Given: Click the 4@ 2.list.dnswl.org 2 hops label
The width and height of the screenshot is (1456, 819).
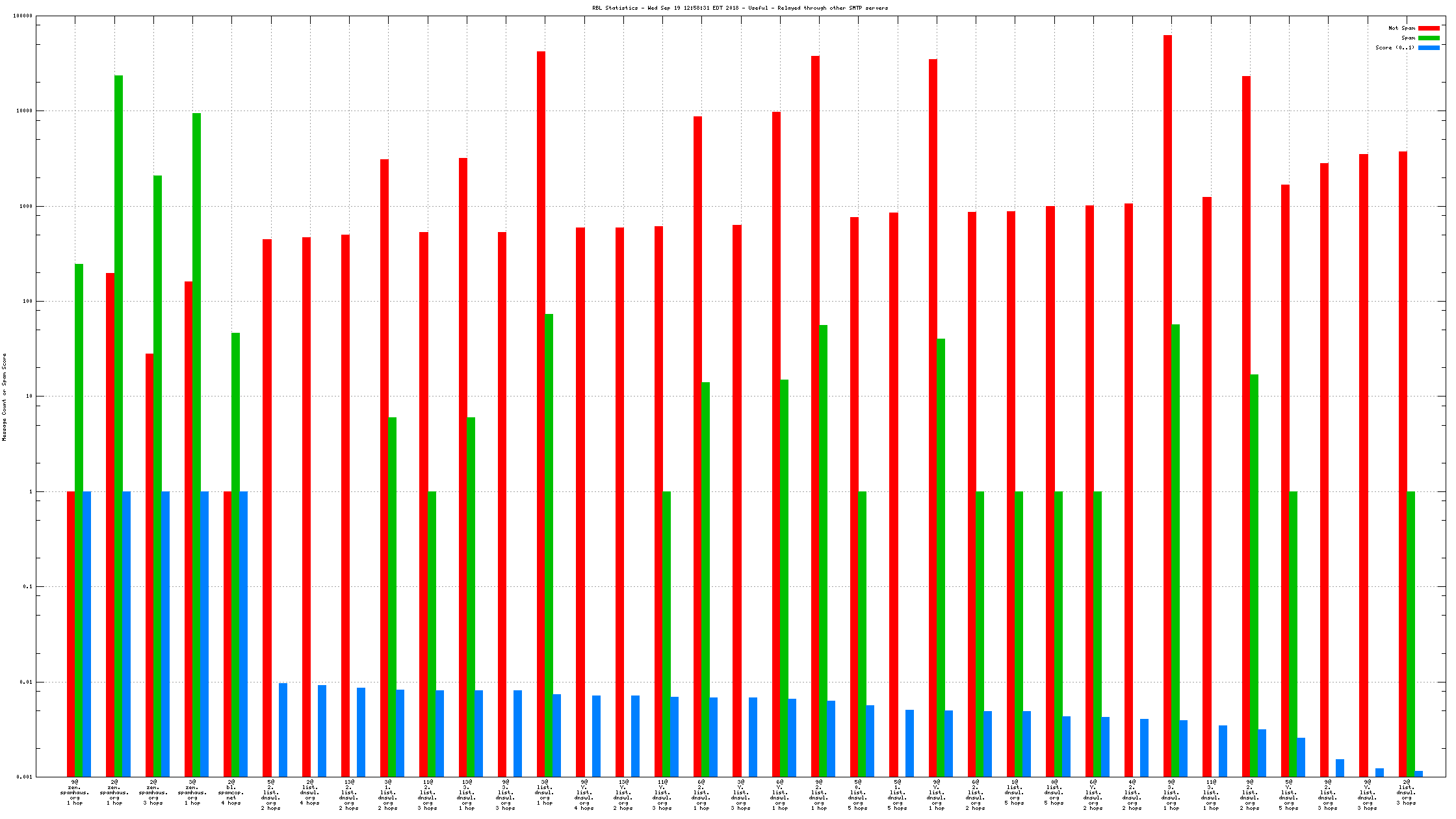Looking at the screenshot, I should (x=1132, y=794).
